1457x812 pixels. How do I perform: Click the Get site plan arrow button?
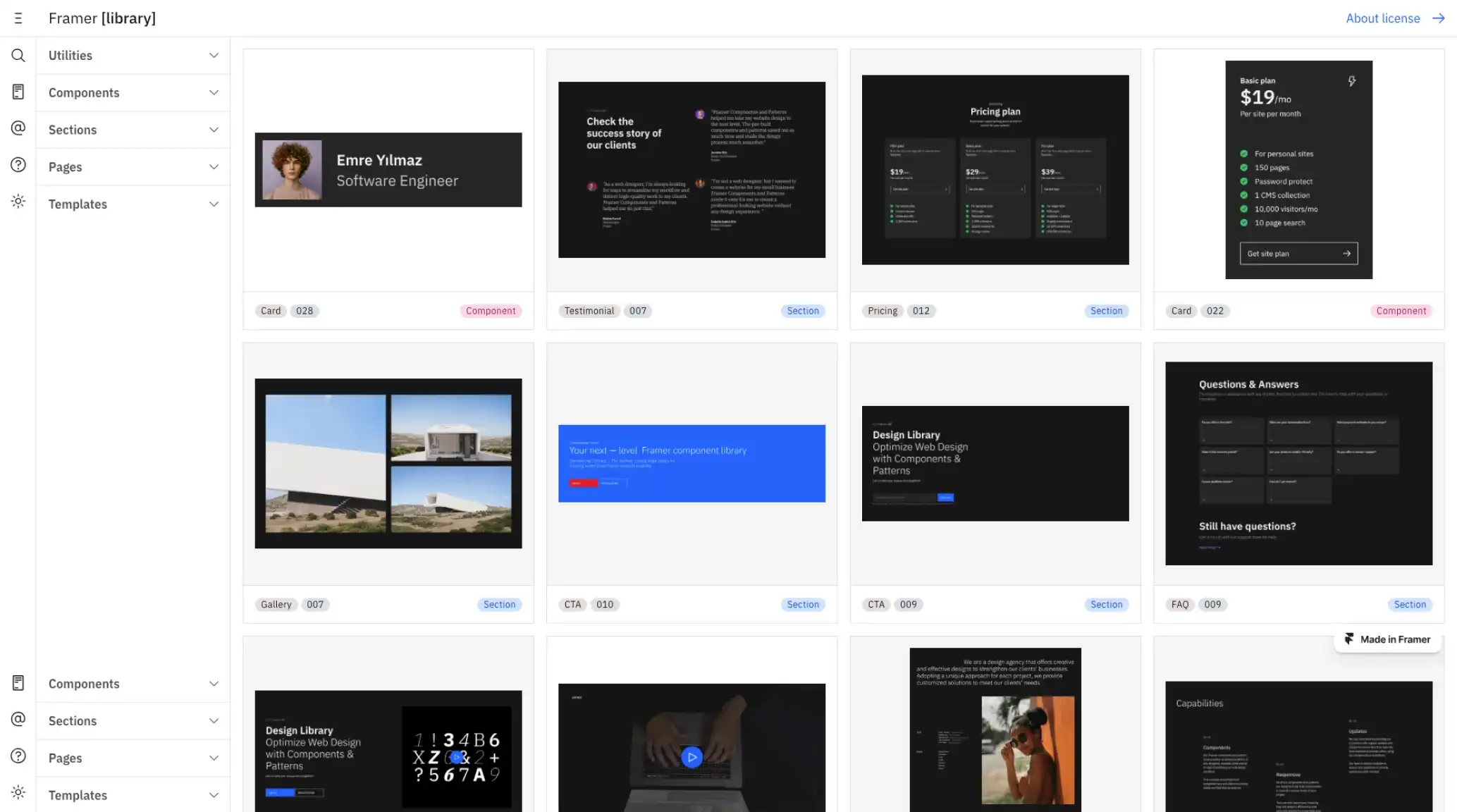[x=1298, y=254]
